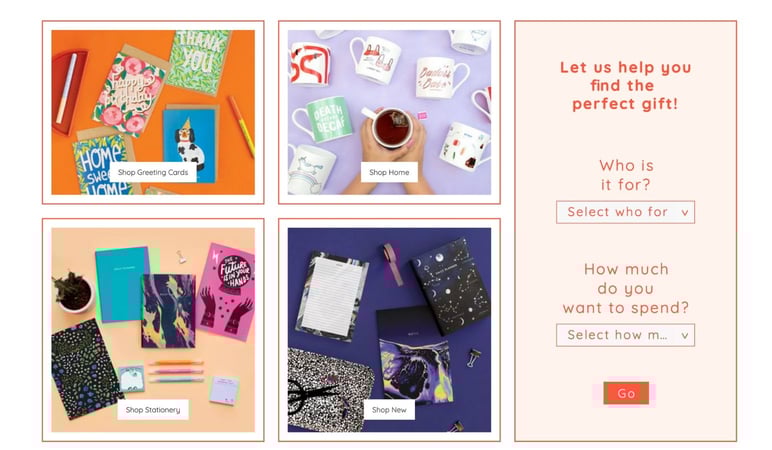Open the Shop Home category link

[x=389, y=172]
